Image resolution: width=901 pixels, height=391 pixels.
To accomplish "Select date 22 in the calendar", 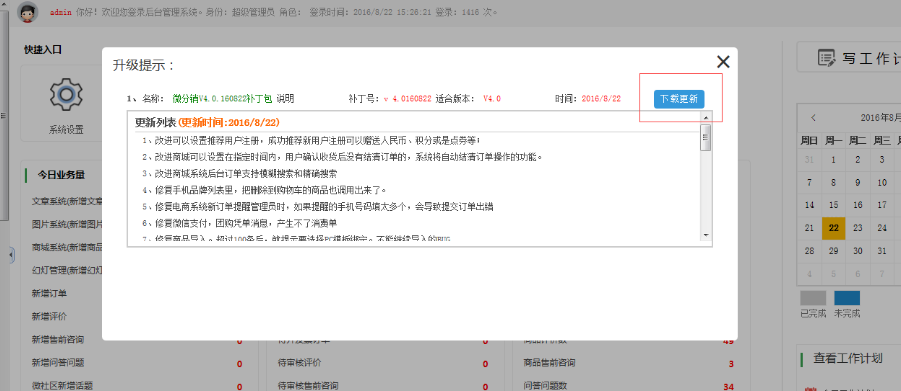I will (x=833, y=228).
